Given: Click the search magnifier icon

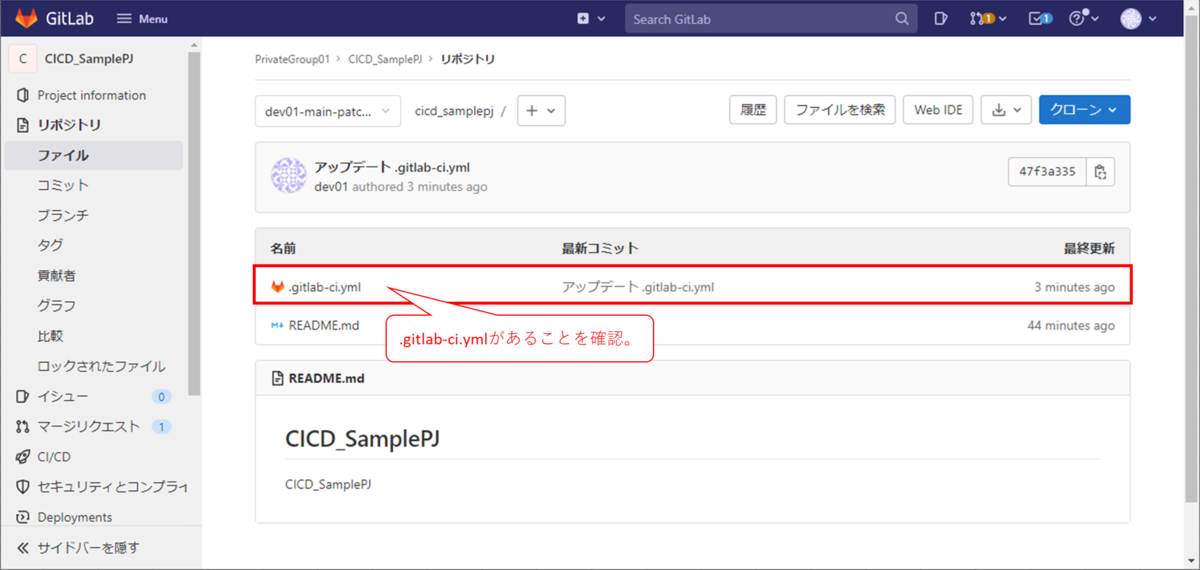Looking at the screenshot, I should coord(901,19).
